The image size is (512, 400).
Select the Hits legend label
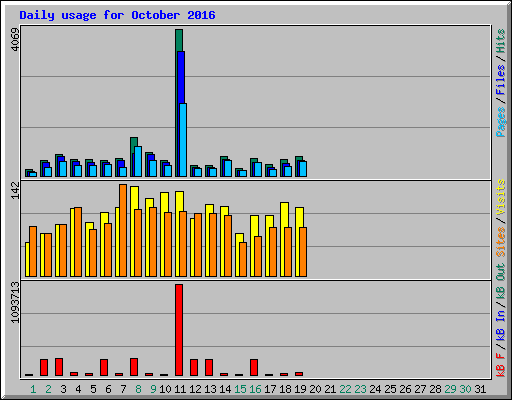pyautogui.click(x=500, y=41)
